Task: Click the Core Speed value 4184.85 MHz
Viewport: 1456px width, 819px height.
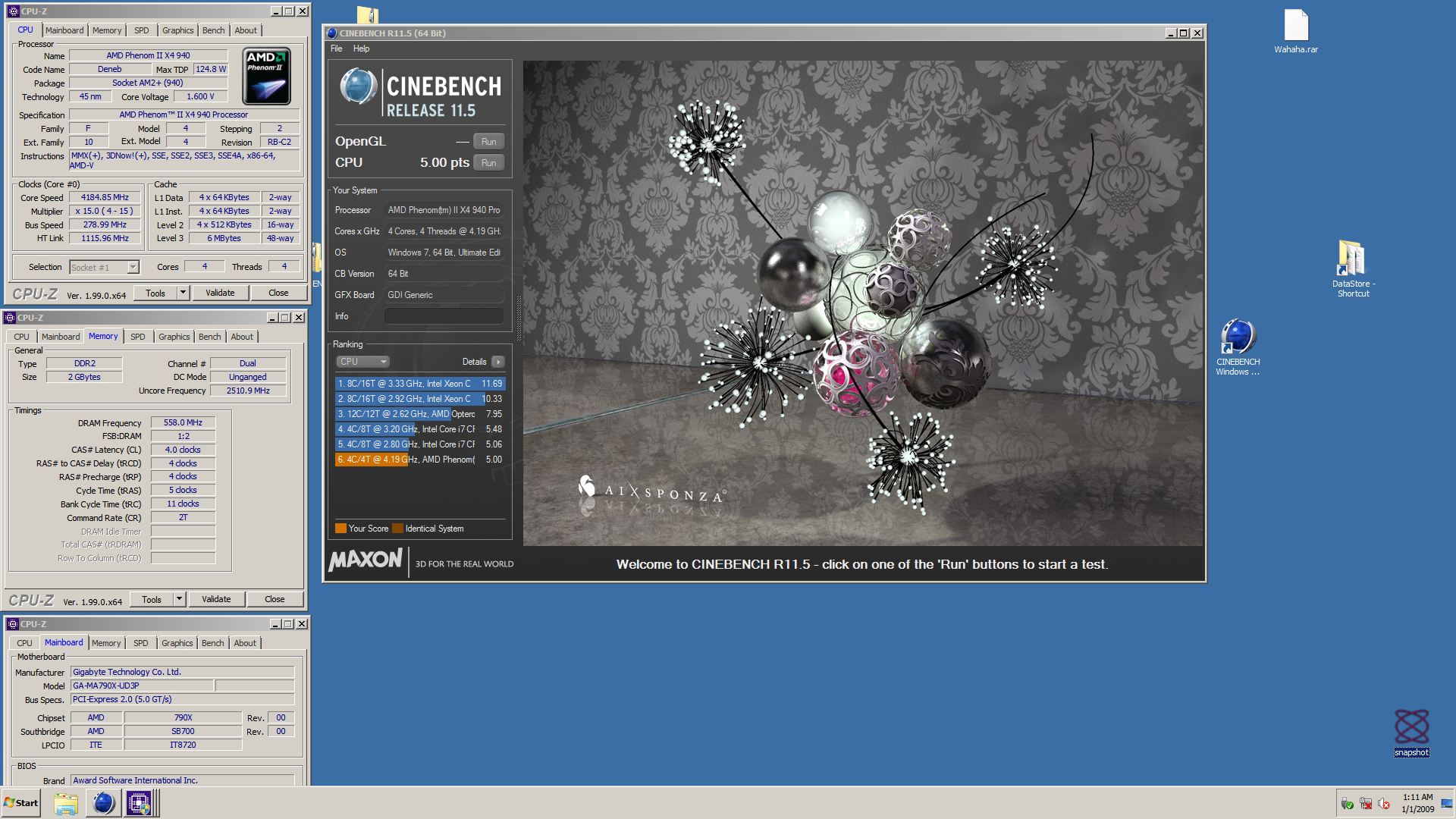Action: 105,197
